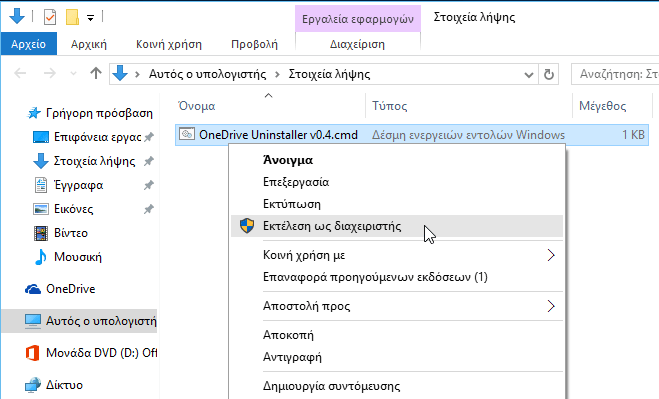Expand the chevron after Αυτός ο υπολογιστής in breadcrumb
The height and width of the screenshot is (399, 659).
tap(277, 74)
